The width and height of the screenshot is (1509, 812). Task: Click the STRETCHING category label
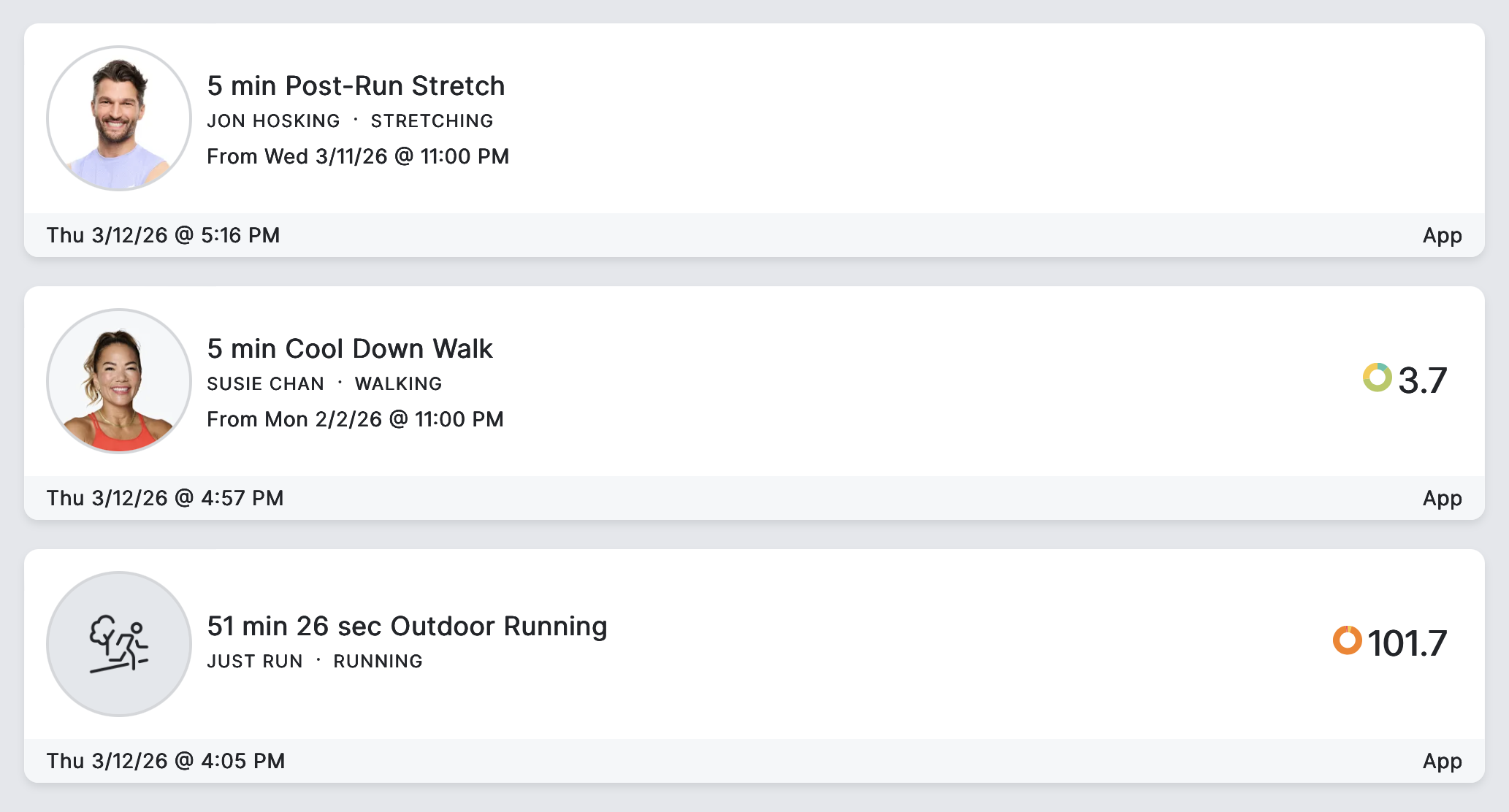click(432, 121)
